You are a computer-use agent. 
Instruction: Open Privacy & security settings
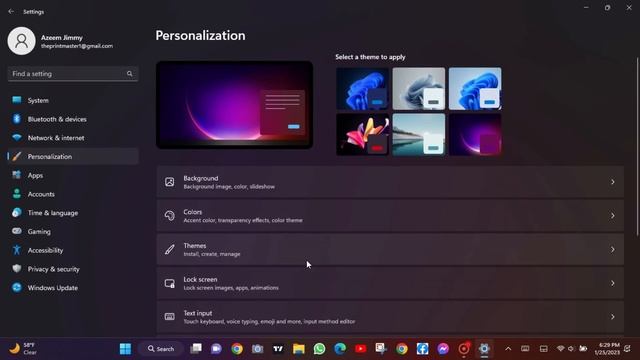pyautogui.click(x=73, y=269)
